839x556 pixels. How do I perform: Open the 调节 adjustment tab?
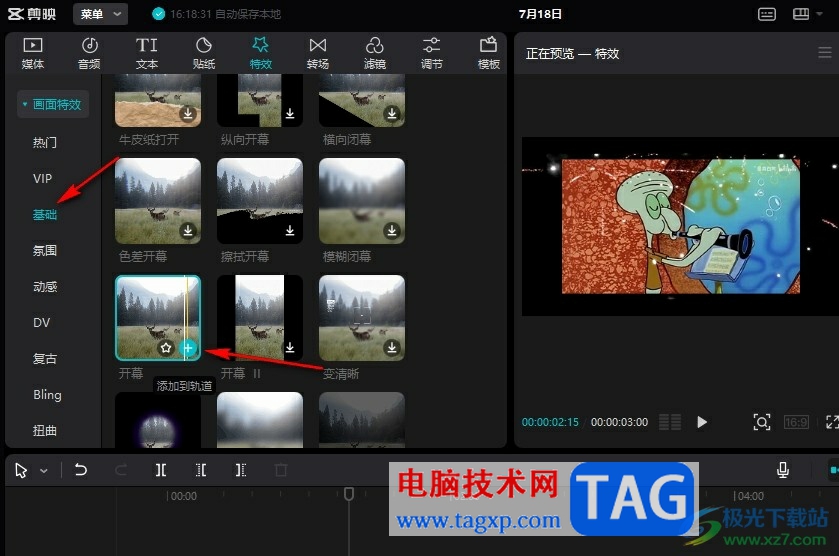[x=431, y=53]
